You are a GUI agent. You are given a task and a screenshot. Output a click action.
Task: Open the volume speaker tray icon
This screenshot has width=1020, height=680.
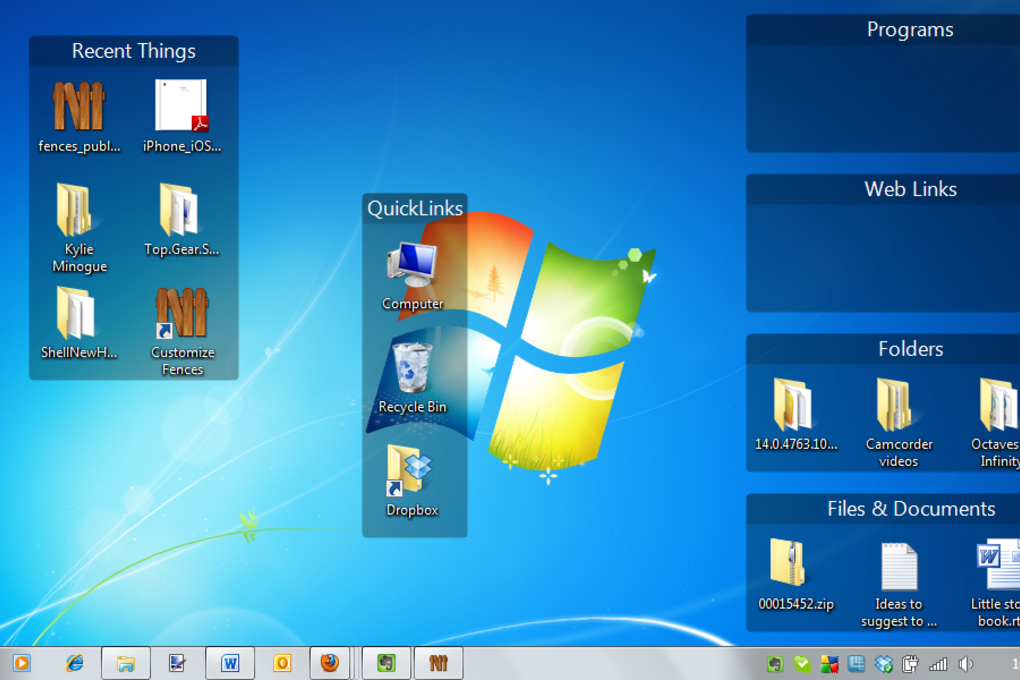[x=965, y=664]
